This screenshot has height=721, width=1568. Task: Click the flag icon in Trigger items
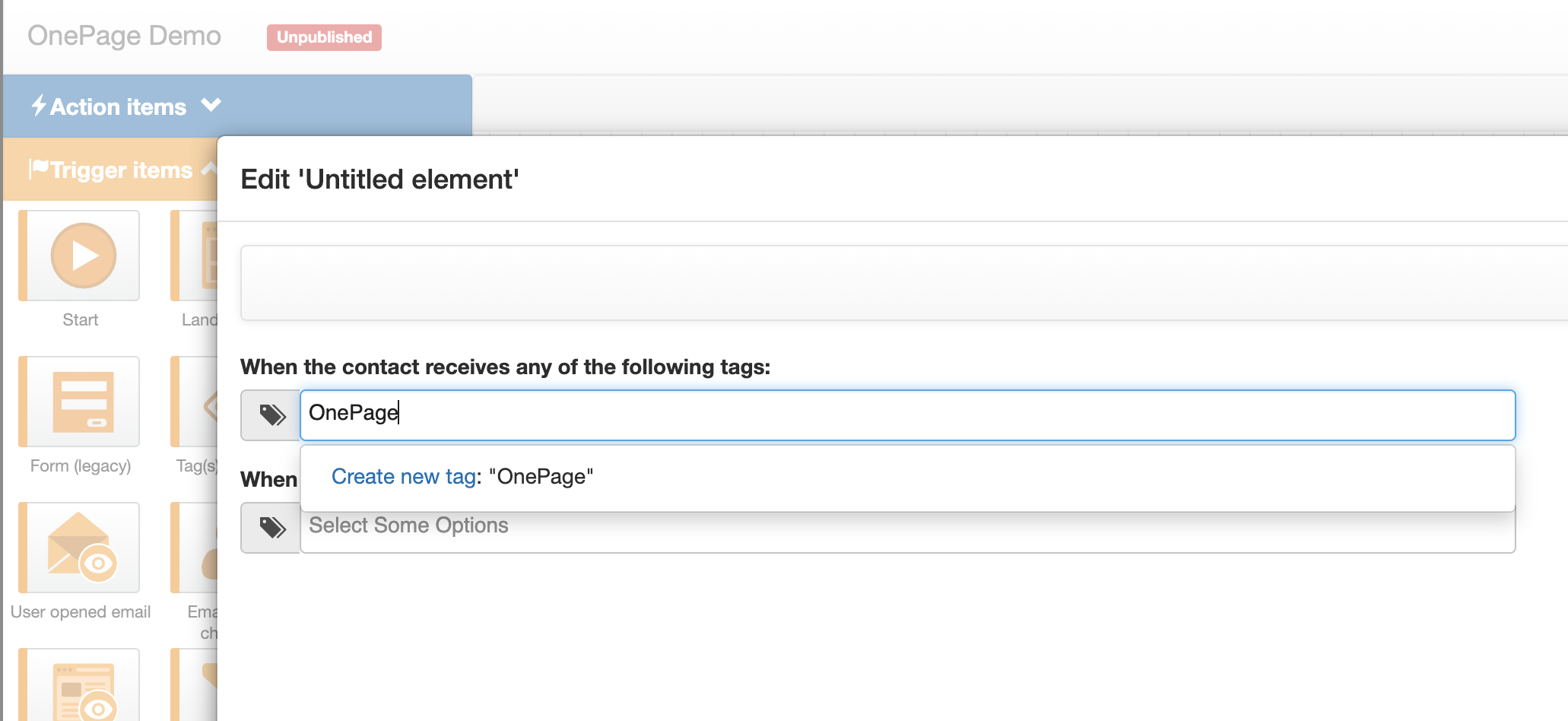(x=39, y=168)
